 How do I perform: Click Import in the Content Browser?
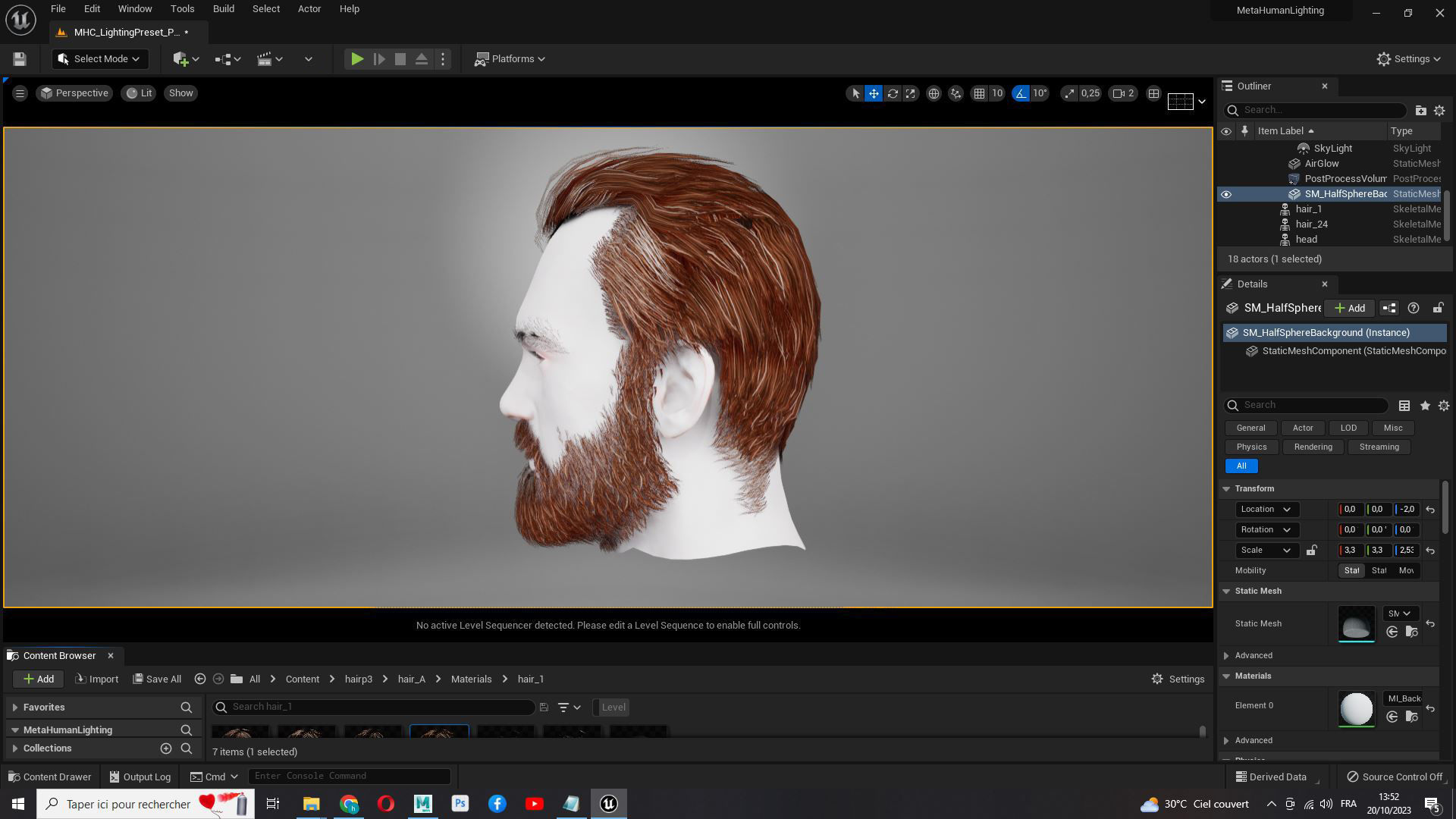coord(96,679)
